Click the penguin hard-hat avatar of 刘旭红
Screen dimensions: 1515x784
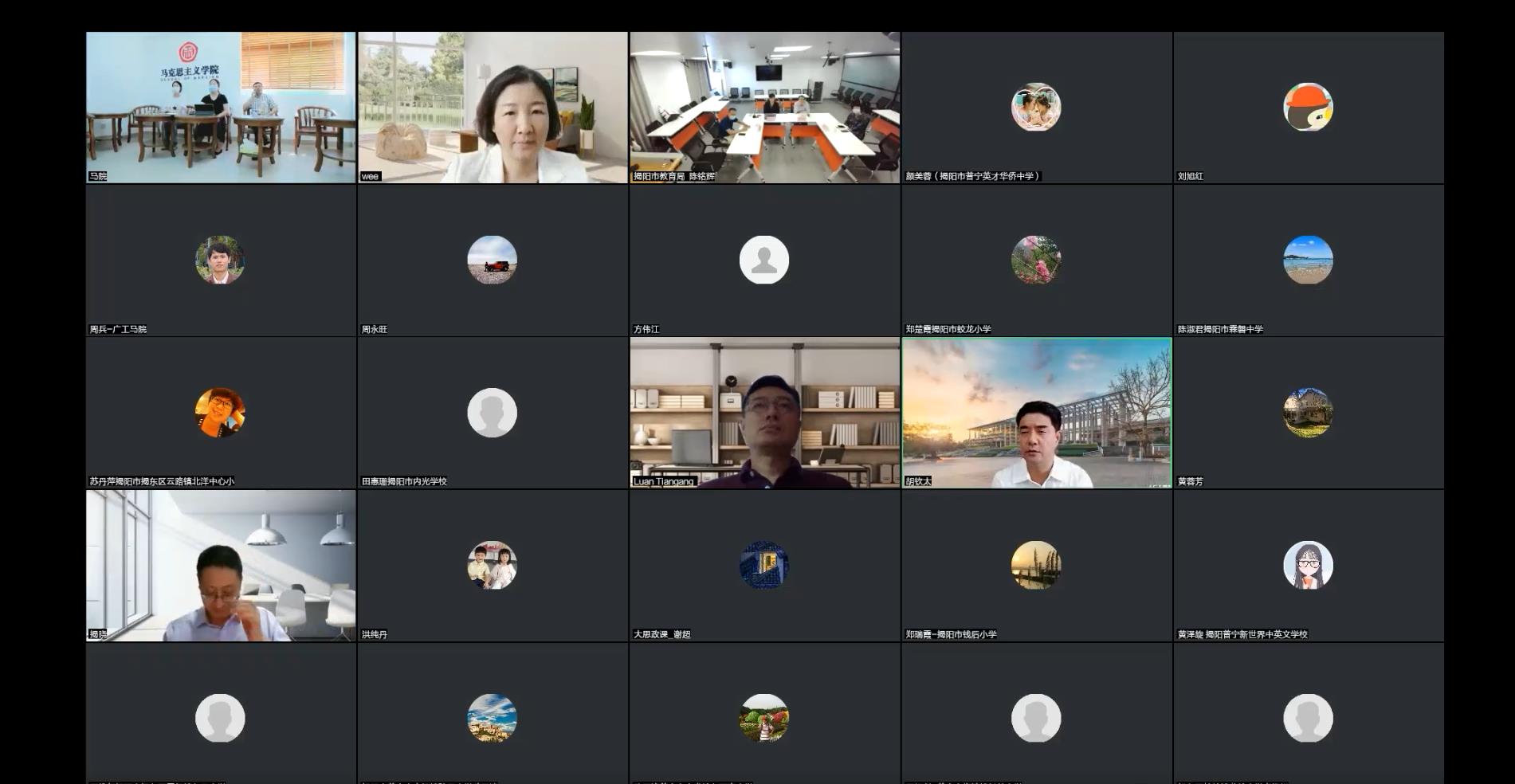click(1308, 108)
